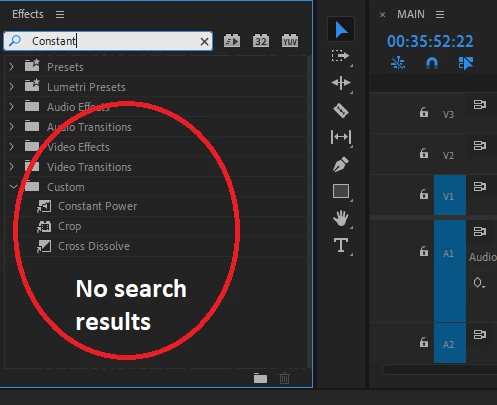Expand the Lumetri Presets folder
497x405 pixels.
[12, 87]
